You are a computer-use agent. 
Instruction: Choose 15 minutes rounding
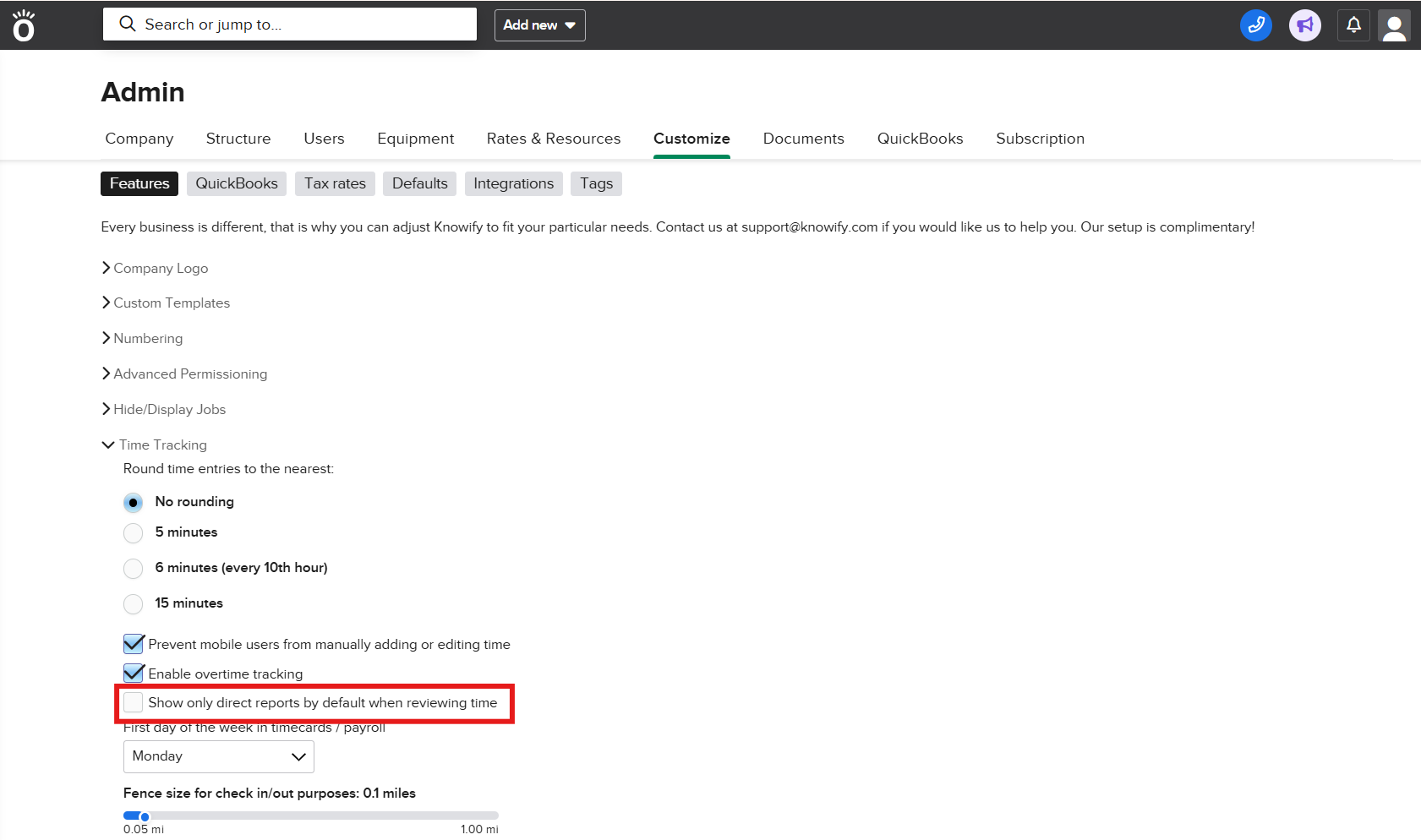coord(134,604)
